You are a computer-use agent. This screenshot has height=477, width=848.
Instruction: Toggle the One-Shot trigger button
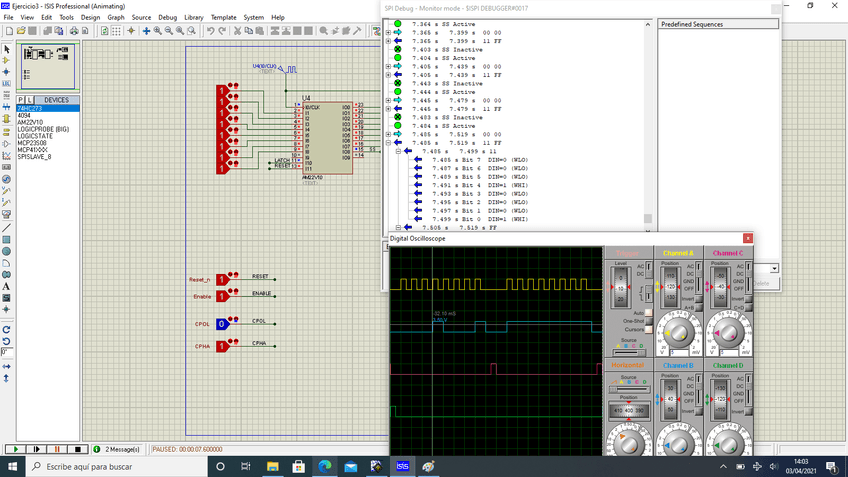[648, 321]
